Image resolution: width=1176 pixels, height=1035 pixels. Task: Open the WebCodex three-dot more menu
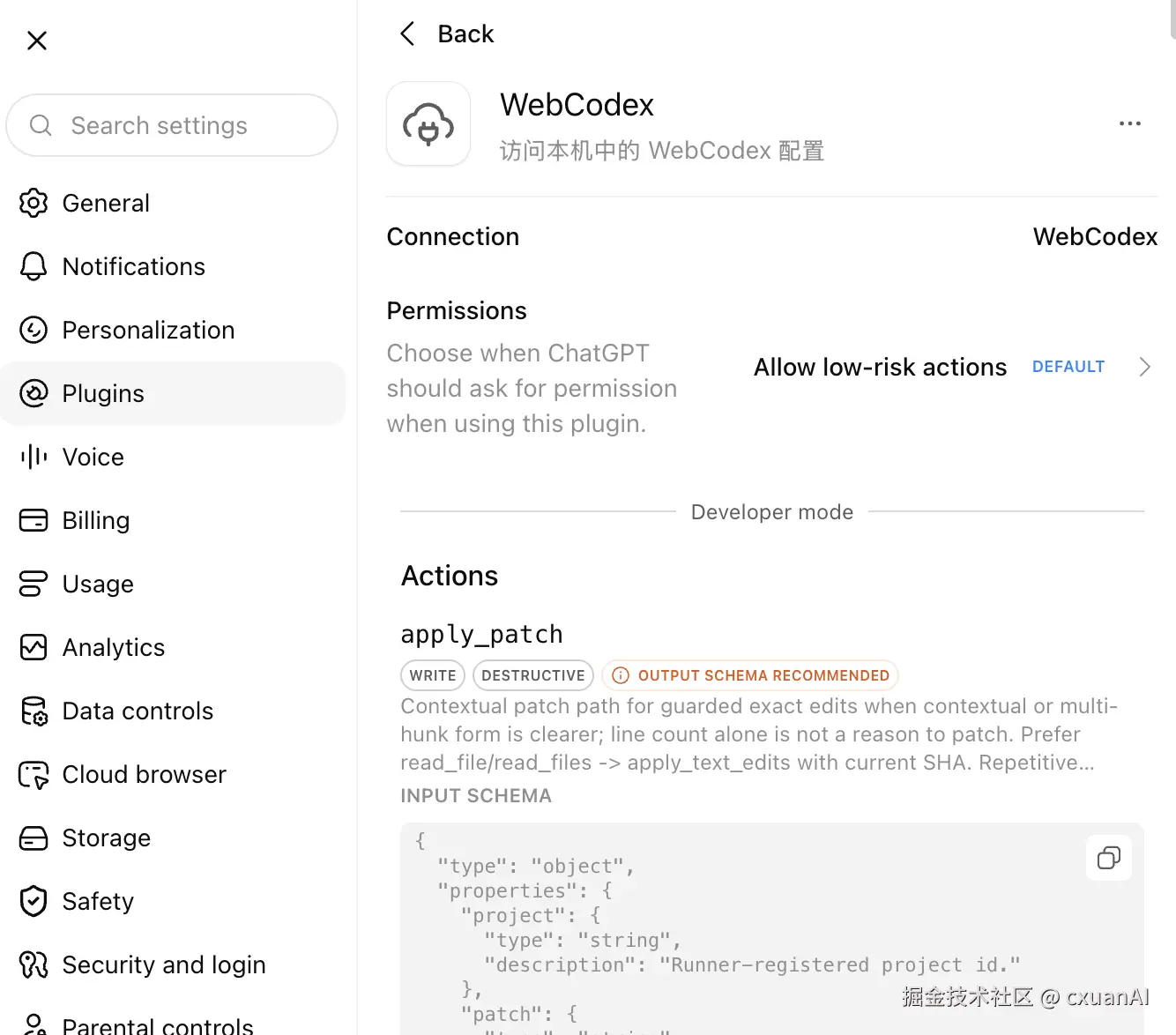click(x=1130, y=123)
